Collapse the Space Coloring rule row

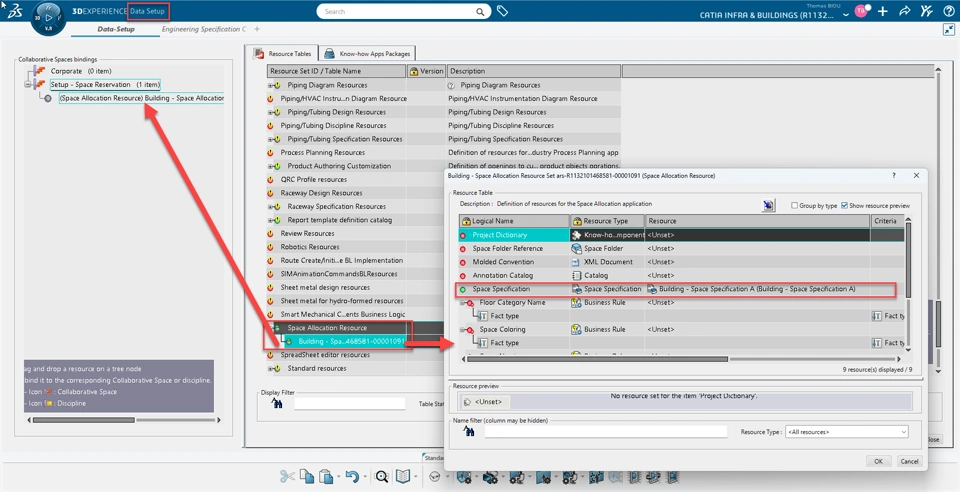click(x=463, y=329)
